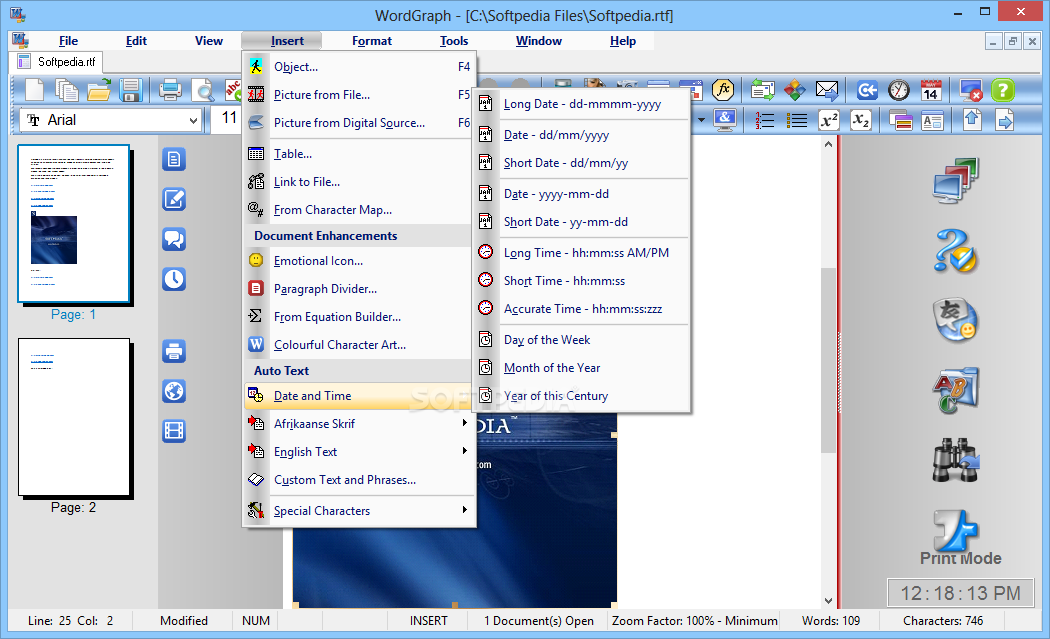This screenshot has height=639, width=1050.
Task: Click the document vertical scrollbar down arrow
Action: (828, 601)
